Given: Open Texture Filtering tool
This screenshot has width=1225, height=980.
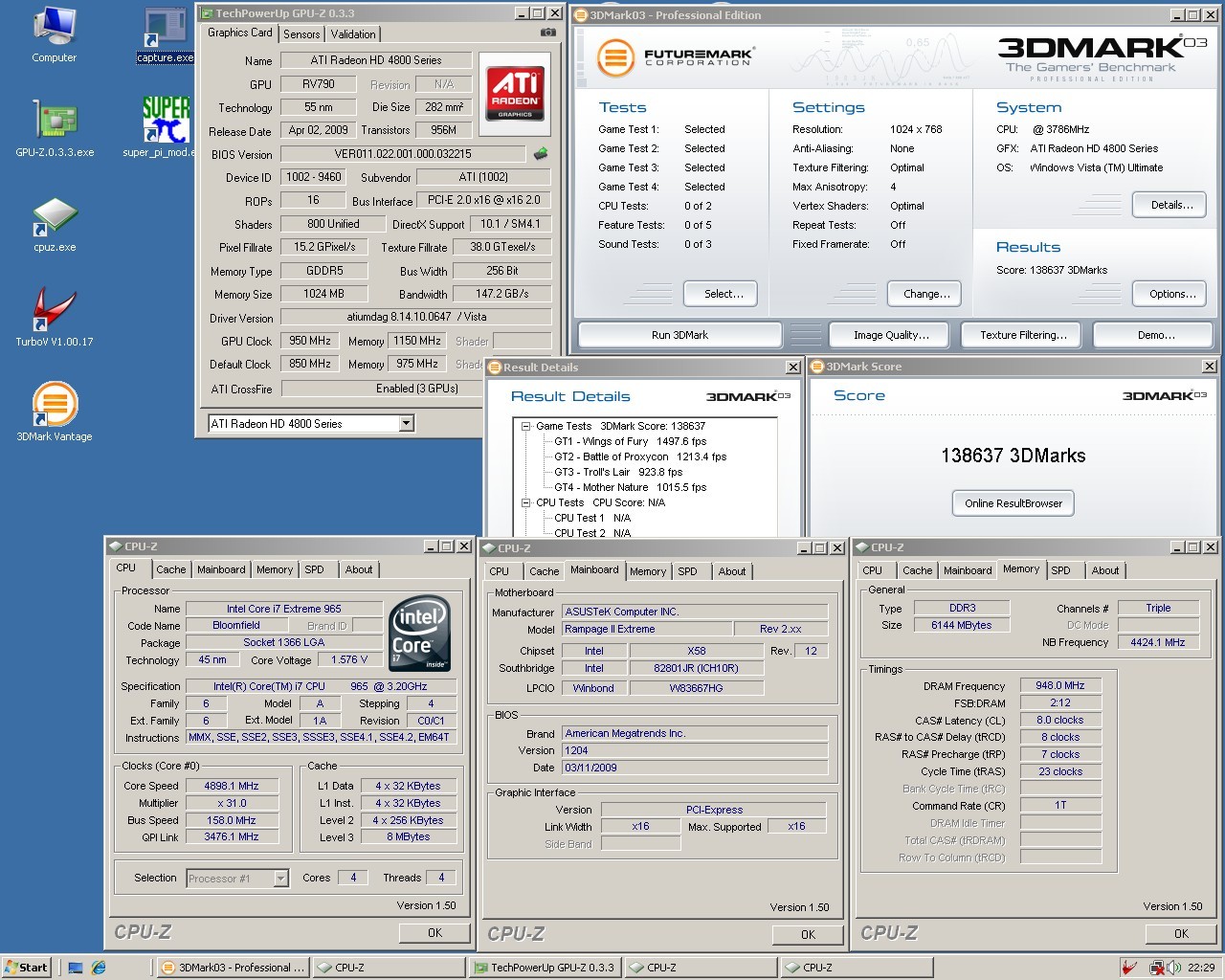Looking at the screenshot, I should 1022,335.
